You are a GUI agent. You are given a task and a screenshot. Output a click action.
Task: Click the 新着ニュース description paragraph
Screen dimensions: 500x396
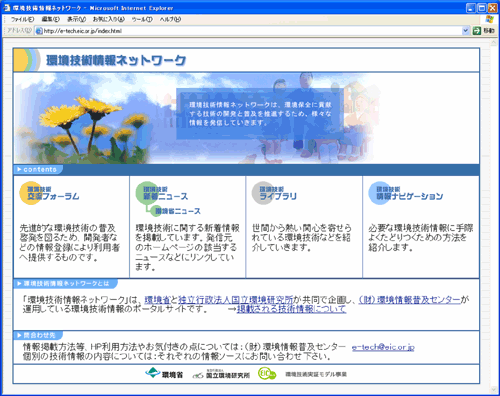[x=187, y=247]
